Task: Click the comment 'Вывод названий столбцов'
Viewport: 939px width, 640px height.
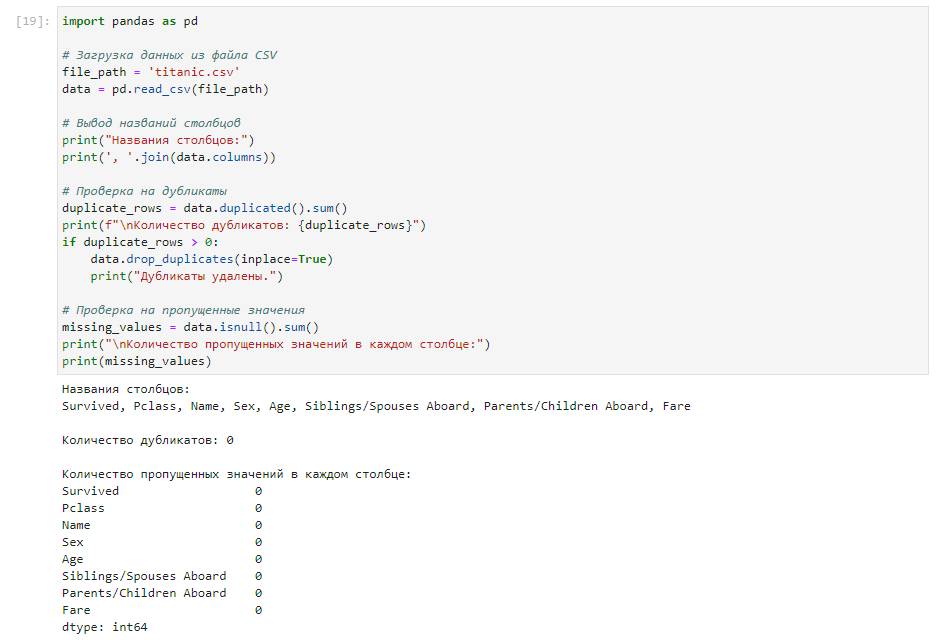Action: tap(151, 123)
